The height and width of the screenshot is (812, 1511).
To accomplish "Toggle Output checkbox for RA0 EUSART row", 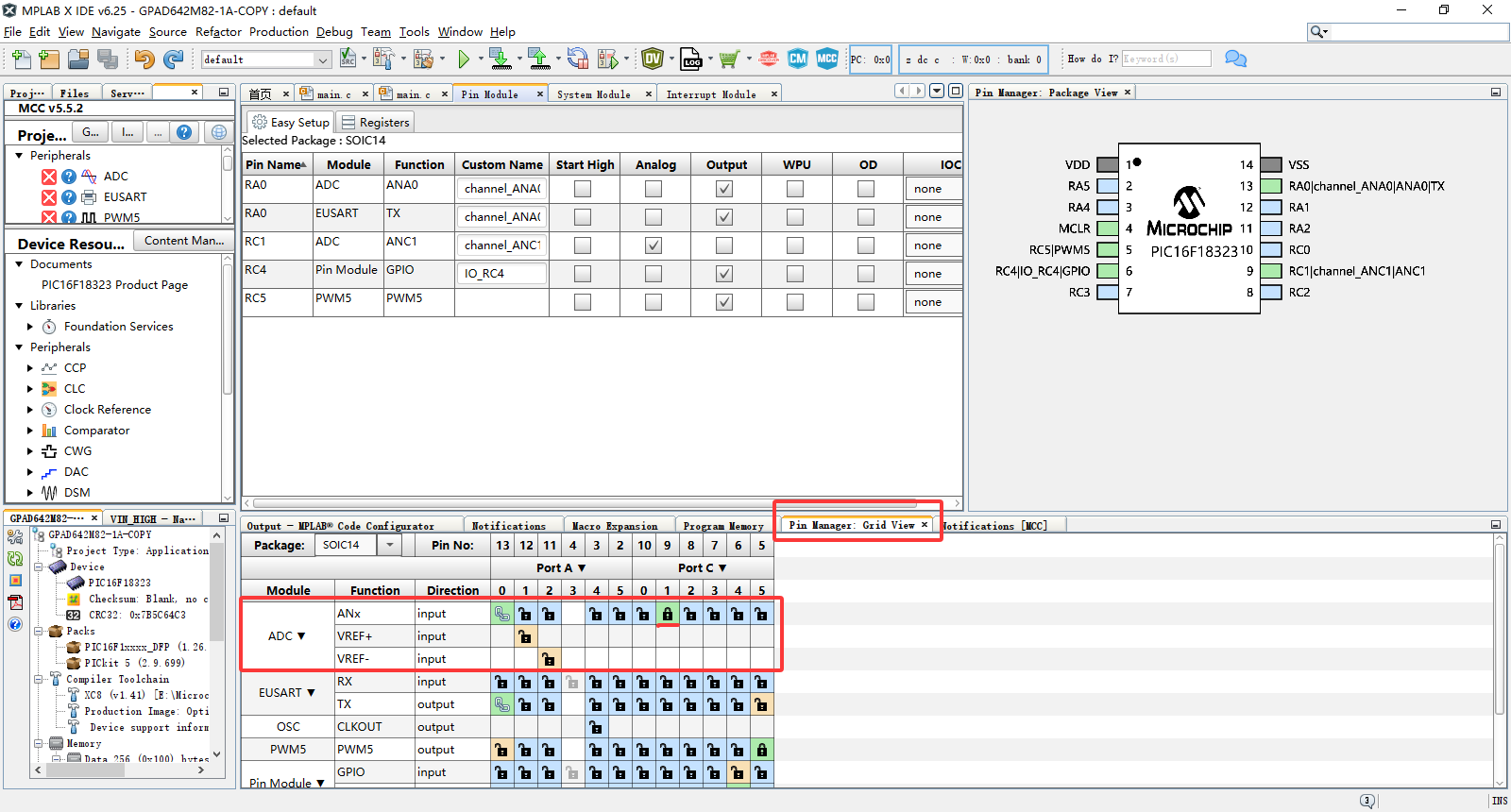I will click(724, 217).
